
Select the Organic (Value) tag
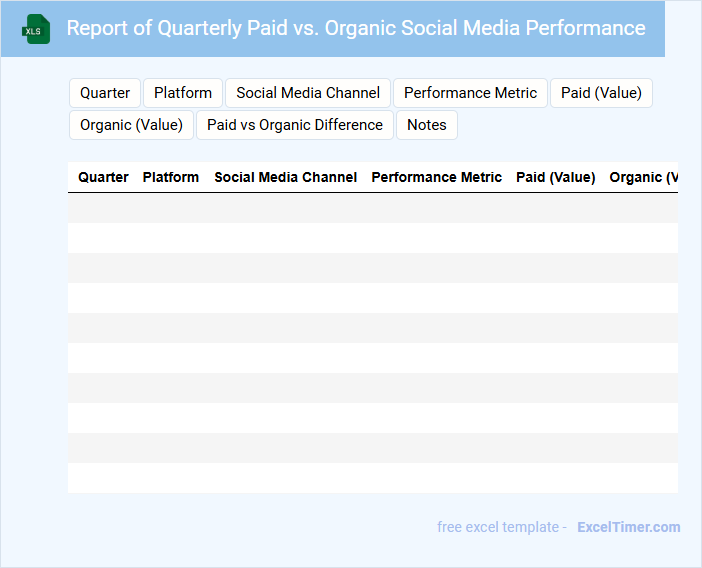click(131, 125)
